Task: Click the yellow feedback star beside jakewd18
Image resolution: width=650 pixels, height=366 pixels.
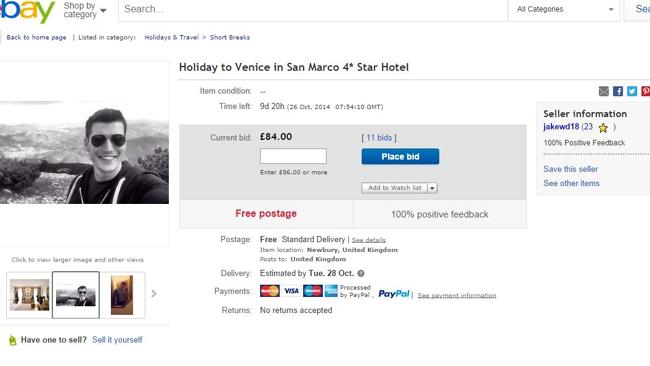Action: tap(603, 128)
